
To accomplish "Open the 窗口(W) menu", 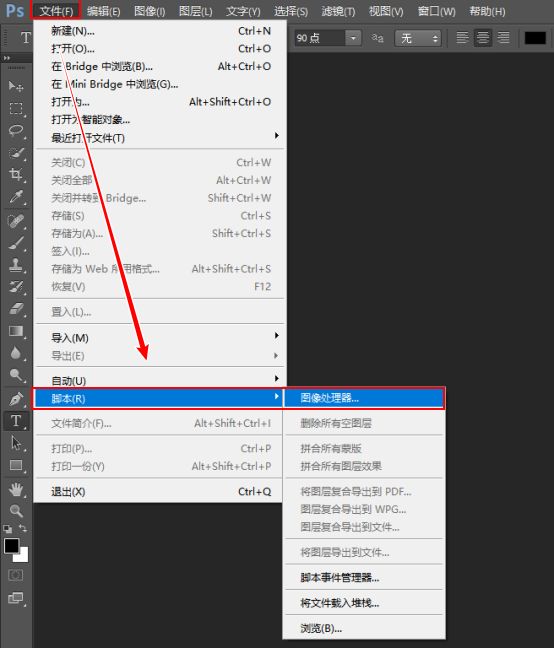I will coord(436,11).
